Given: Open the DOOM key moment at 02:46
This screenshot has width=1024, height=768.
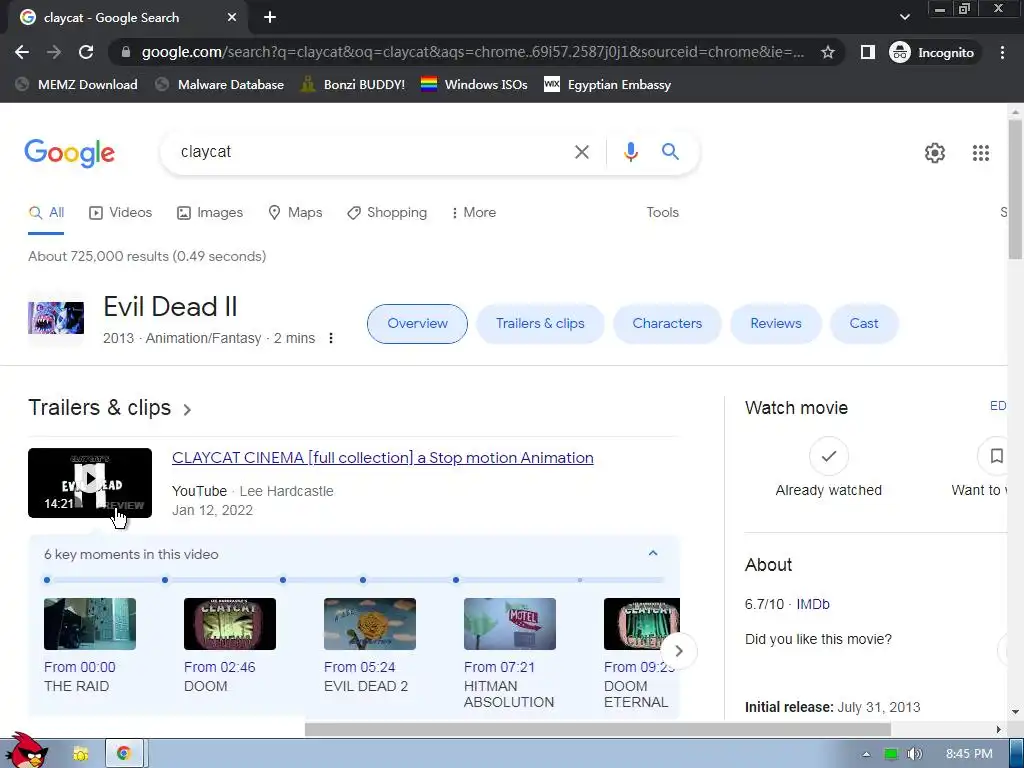Looking at the screenshot, I should click(230, 624).
